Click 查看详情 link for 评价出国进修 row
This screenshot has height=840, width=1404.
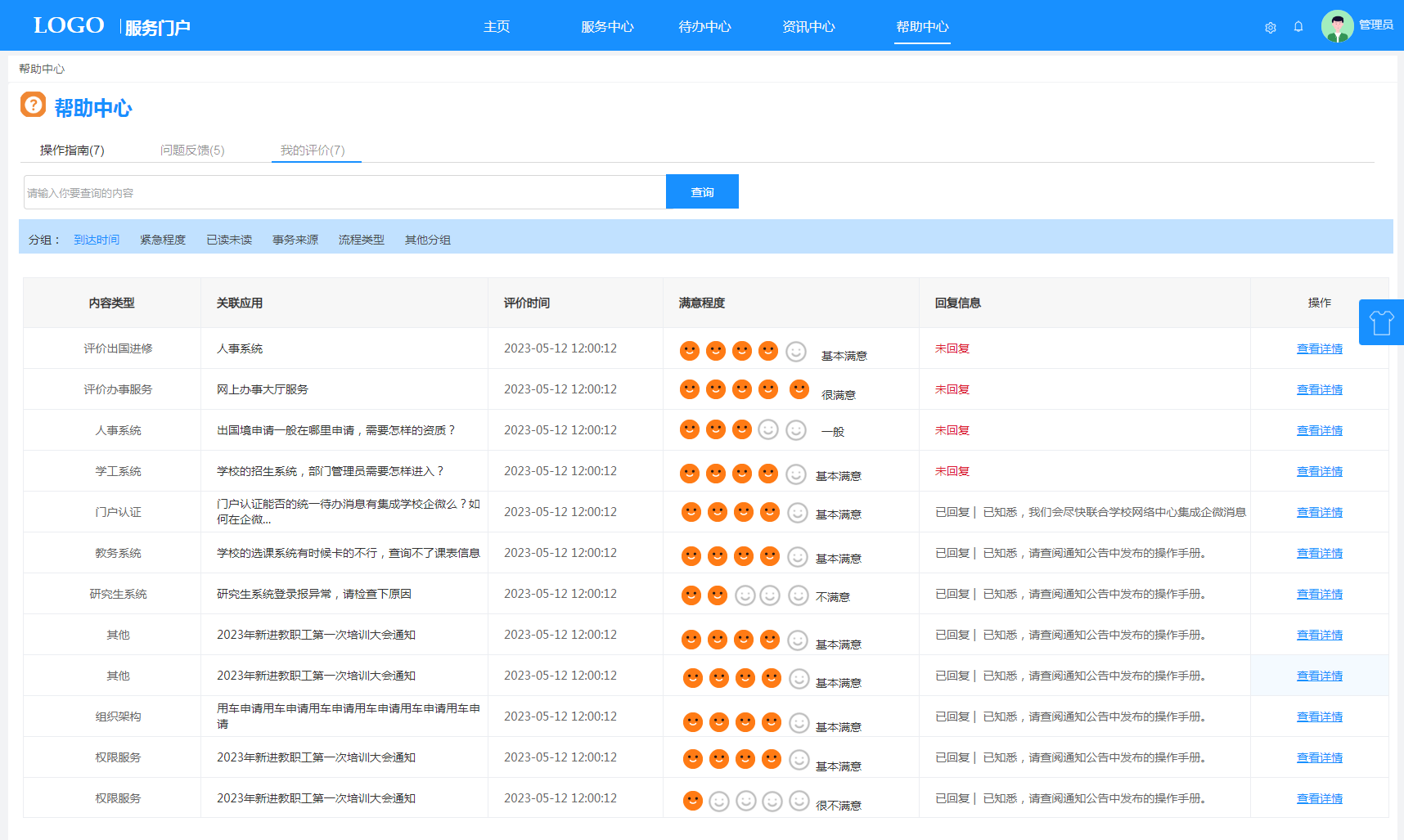click(1319, 348)
